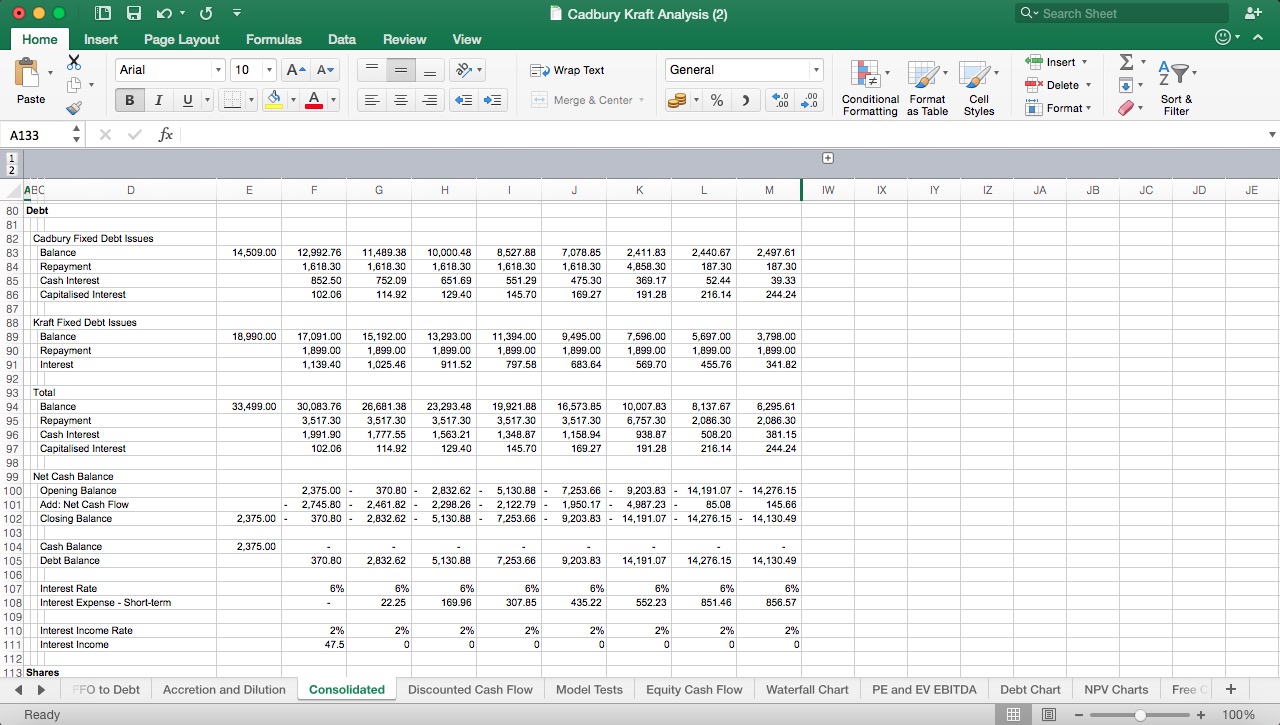1280x725 pixels.
Task: Center the cell text horizontally
Action: coord(401,100)
